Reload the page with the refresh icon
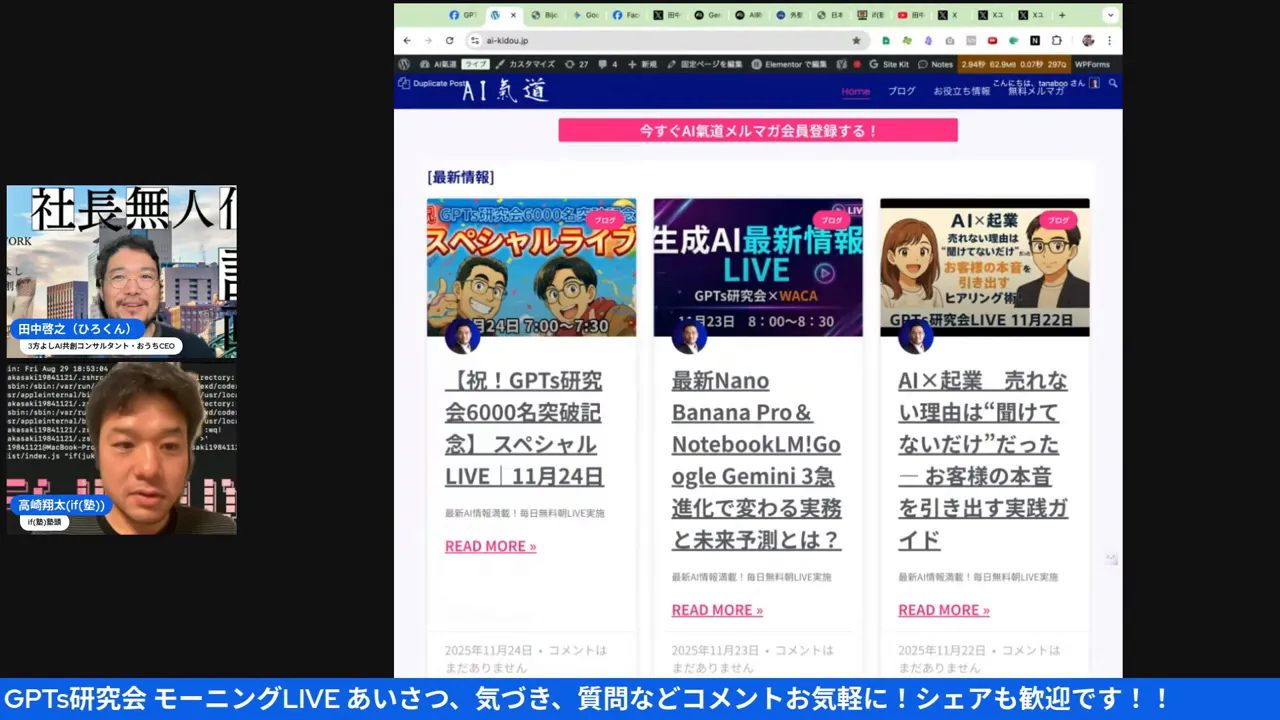The height and width of the screenshot is (720, 1280). click(x=449, y=40)
